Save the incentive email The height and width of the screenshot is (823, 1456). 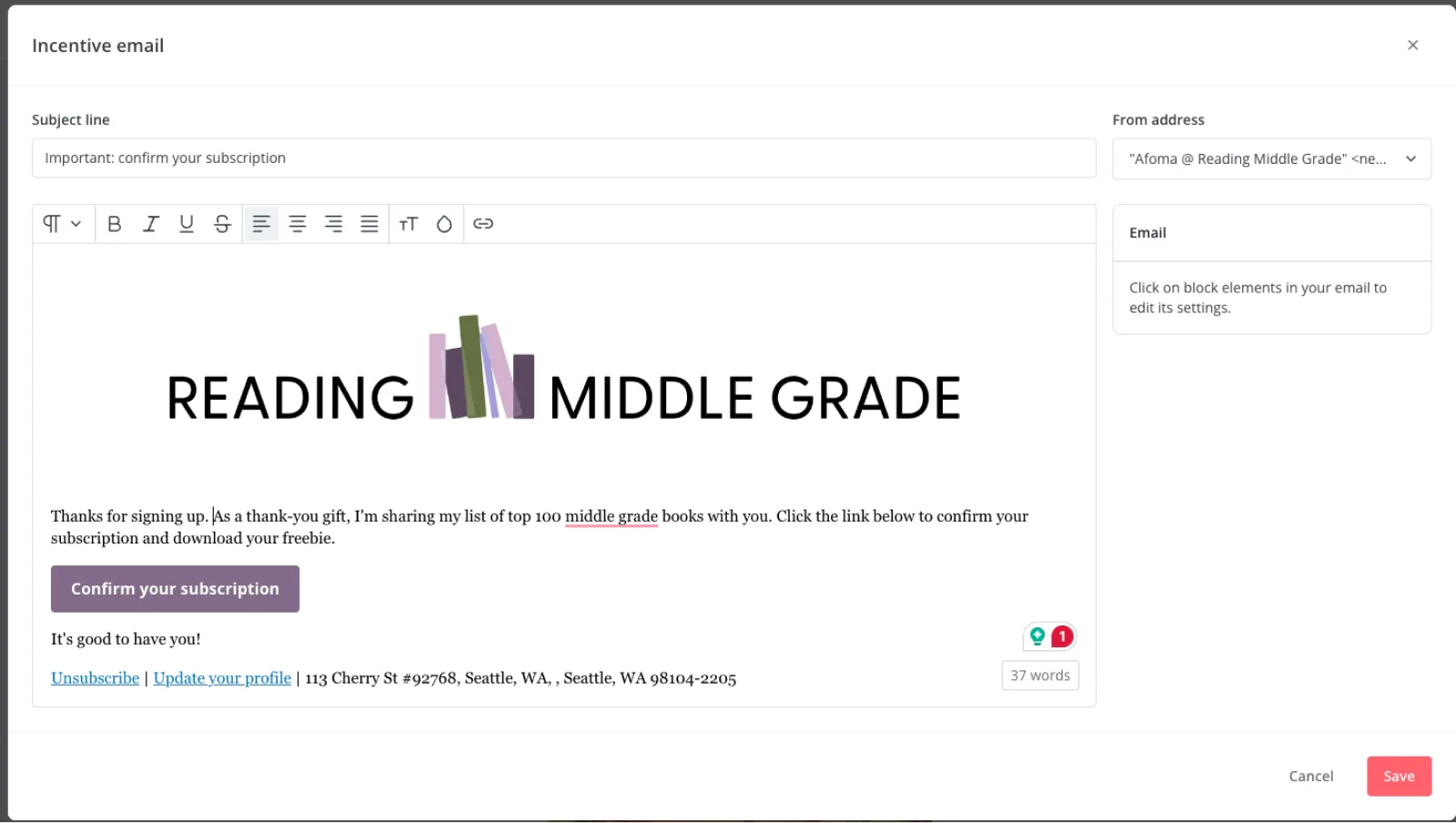click(1398, 777)
